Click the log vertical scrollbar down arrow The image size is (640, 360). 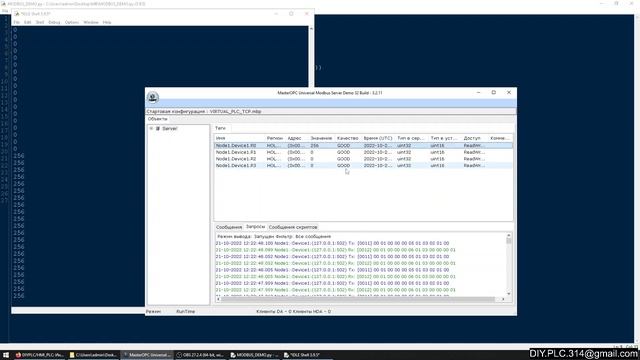(x=509, y=293)
